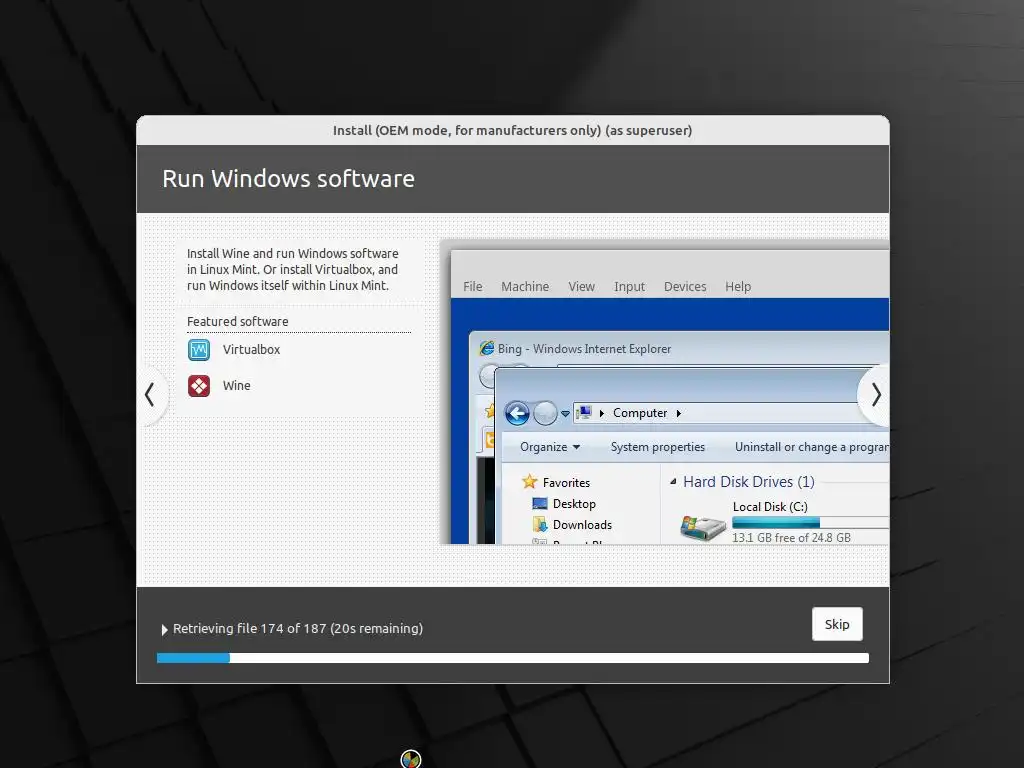Click Uninstall or change a program
The width and height of the screenshot is (1024, 768).
coord(812,447)
